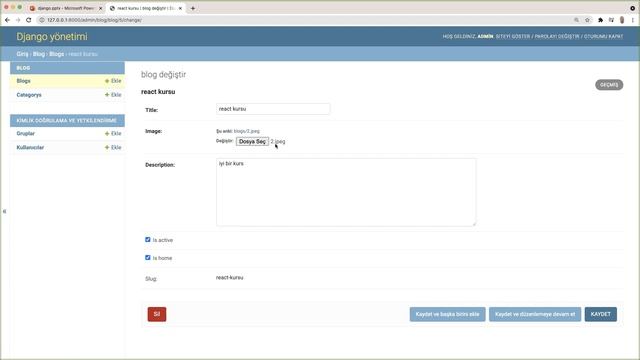This screenshot has height=360, width=640.
Task: Go to Blogs breadcrumb
Action: tap(57, 54)
